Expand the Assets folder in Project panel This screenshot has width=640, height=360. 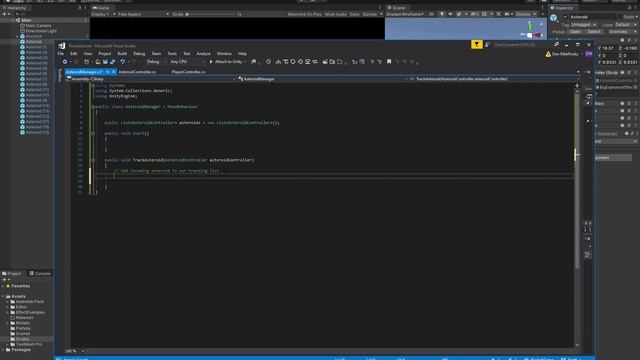pyautogui.click(x=4, y=296)
